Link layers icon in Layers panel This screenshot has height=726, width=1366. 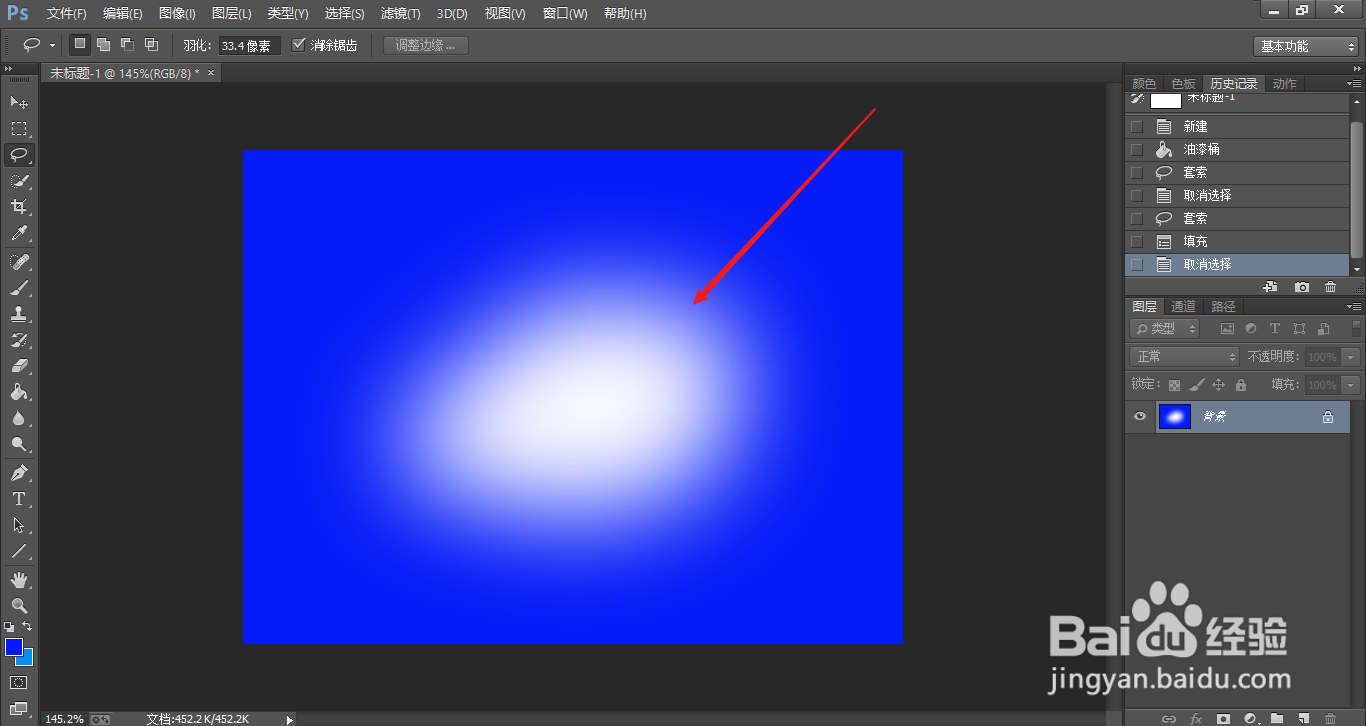pos(1168,718)
